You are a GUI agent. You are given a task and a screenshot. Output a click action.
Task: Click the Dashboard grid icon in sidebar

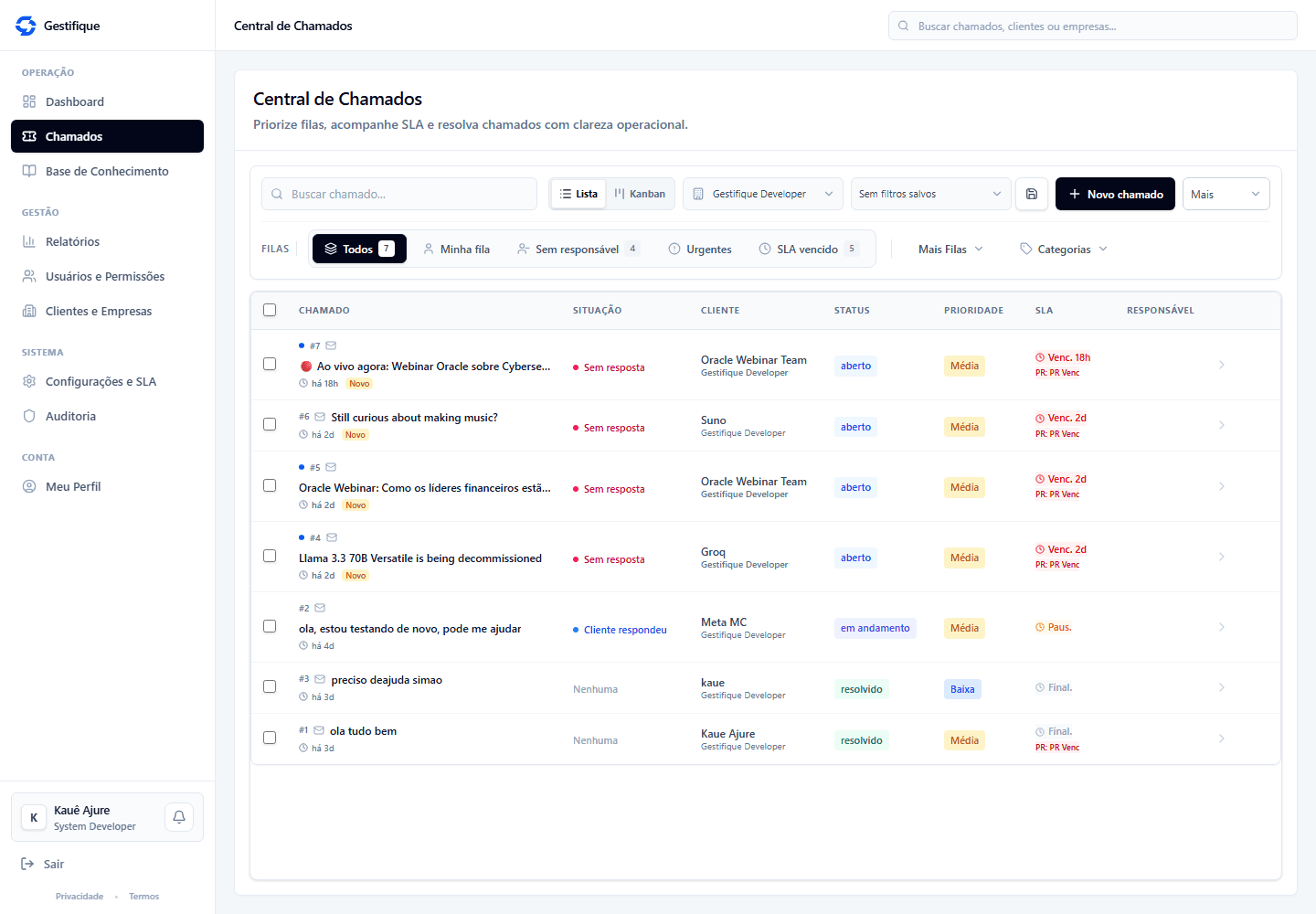tap(29, 101)
